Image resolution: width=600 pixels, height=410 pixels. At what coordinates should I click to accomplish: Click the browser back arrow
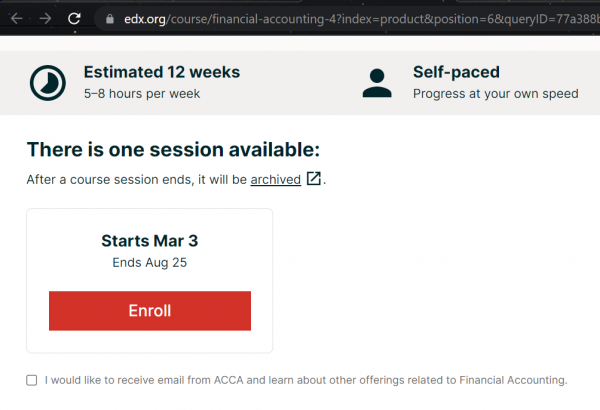pyautogui.click(x=17, y=18)
